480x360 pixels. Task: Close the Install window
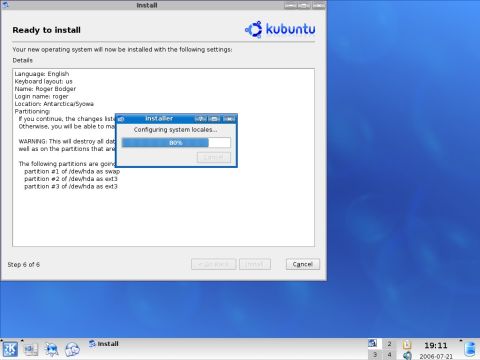tap(319, 5)
